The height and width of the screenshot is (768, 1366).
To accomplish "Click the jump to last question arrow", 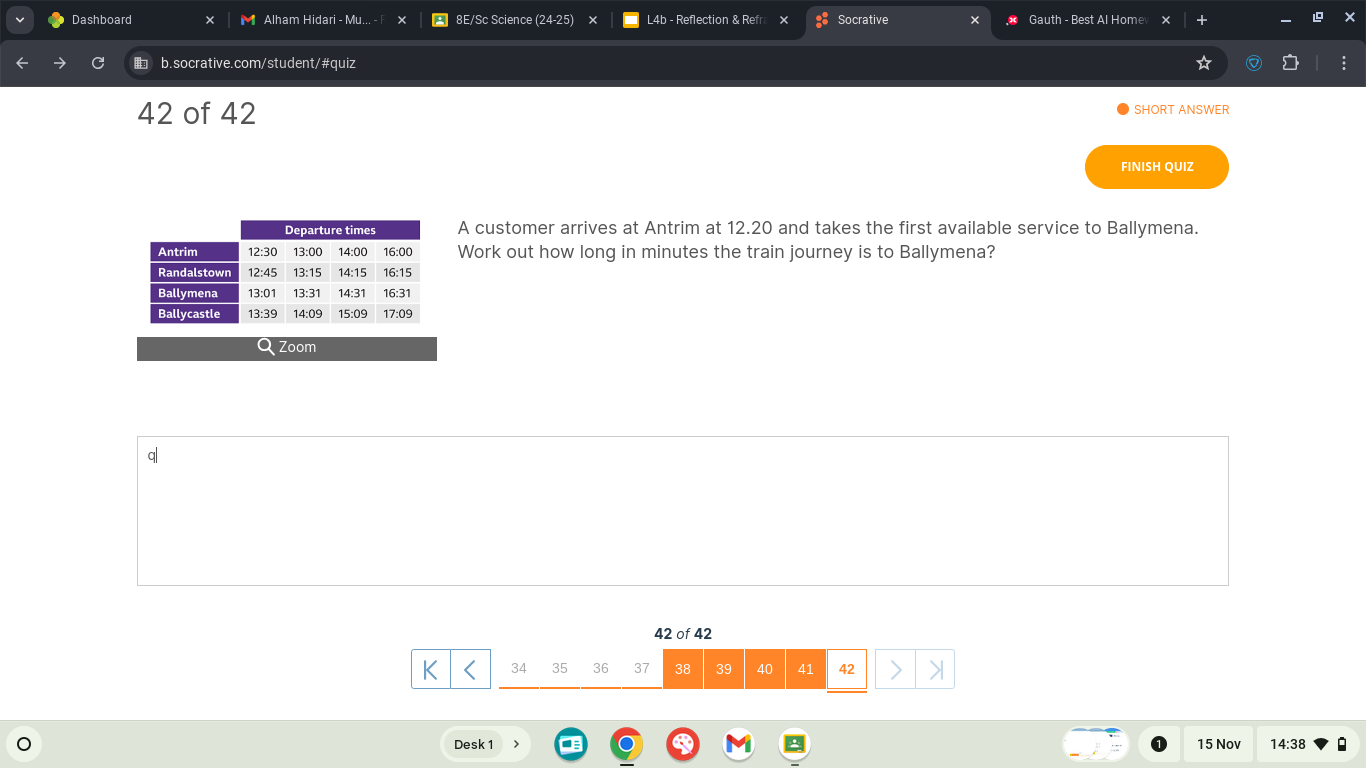I will pyautogui.click(x=935, y=669).
